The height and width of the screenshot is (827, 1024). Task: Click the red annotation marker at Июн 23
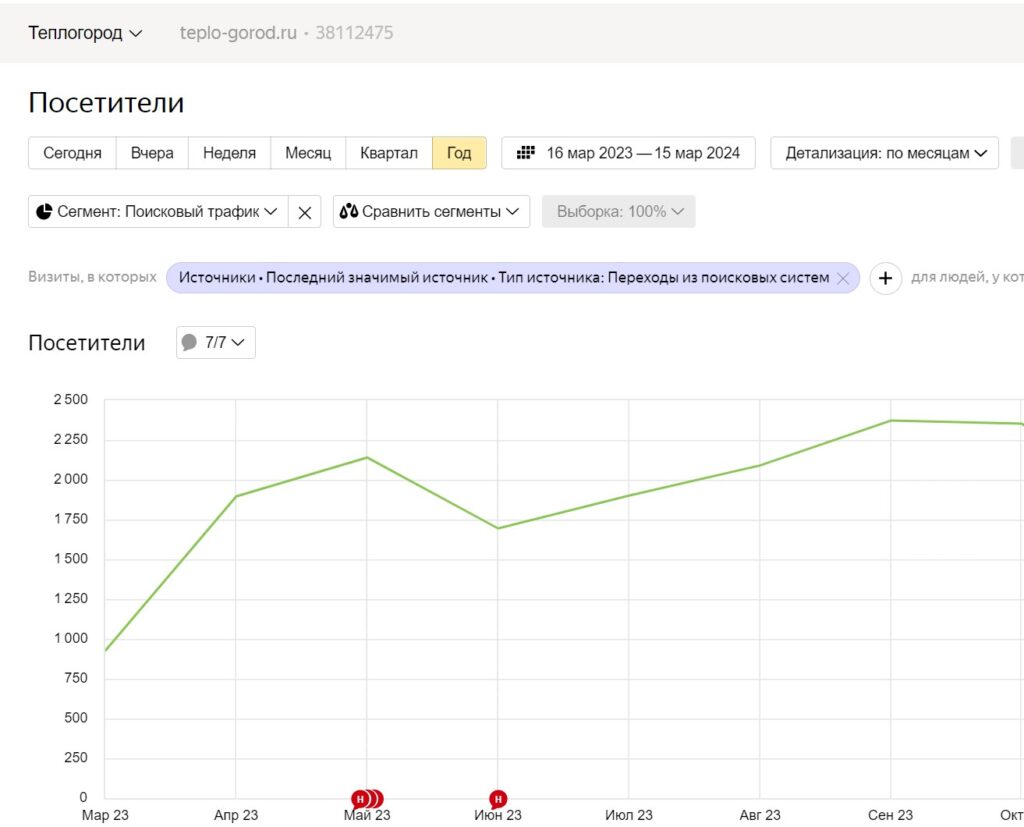click(x=498, y=798)
